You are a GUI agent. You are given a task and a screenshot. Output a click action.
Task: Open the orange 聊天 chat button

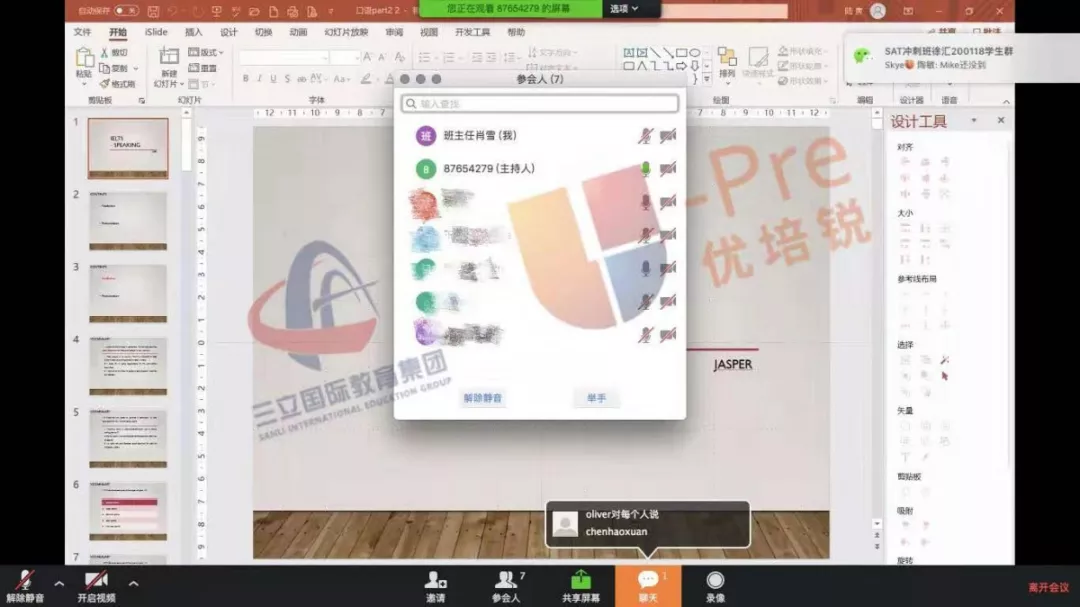click(x=648, y=586)
